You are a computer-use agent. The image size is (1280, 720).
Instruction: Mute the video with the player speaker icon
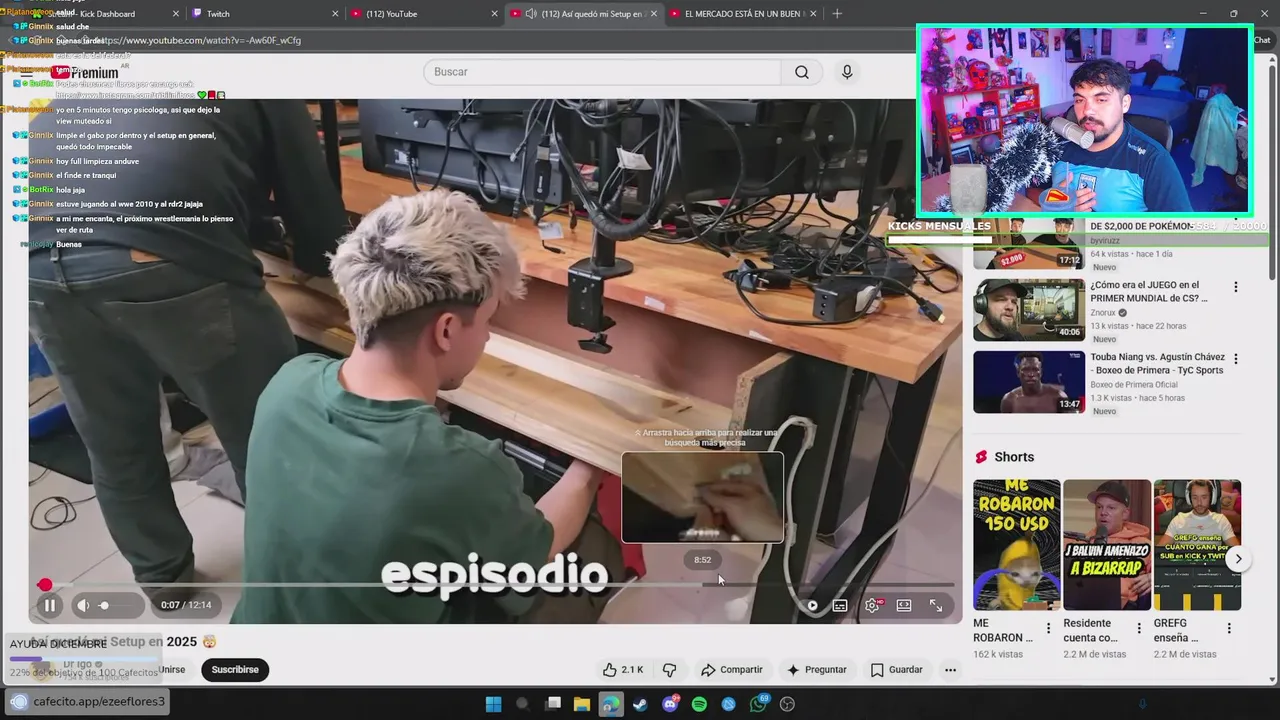84,605
